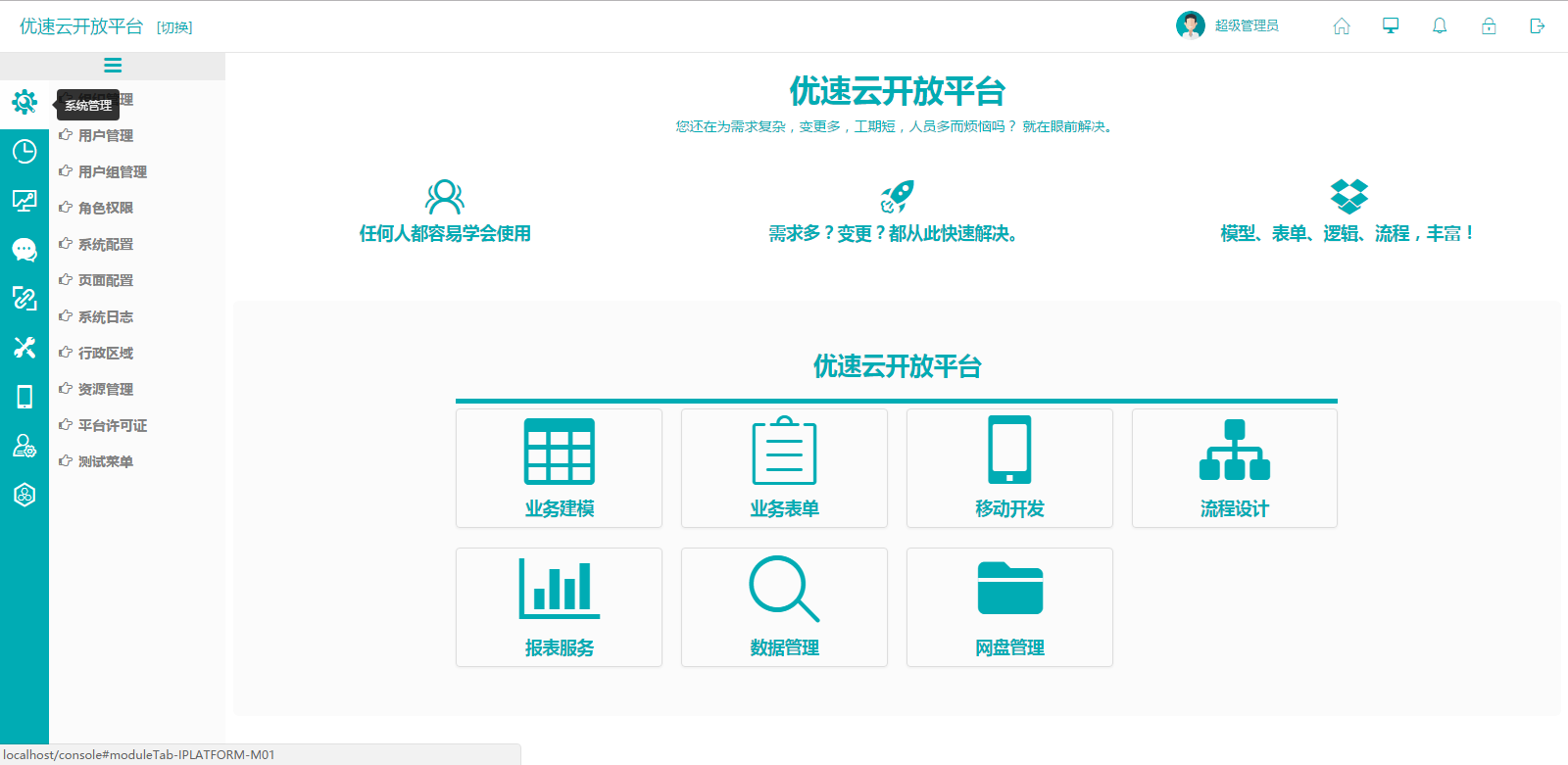
Task: Open the chat bubble sidebar icon
Action: (24, 250)
